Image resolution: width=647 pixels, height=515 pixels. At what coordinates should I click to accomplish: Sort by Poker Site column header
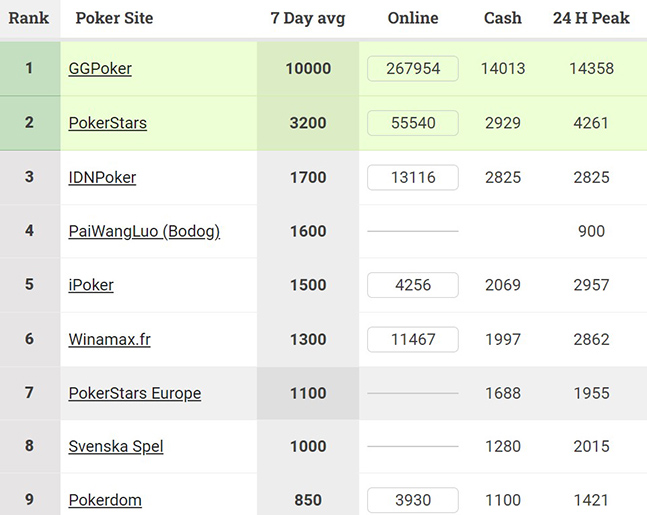click(x=114, y=18)
